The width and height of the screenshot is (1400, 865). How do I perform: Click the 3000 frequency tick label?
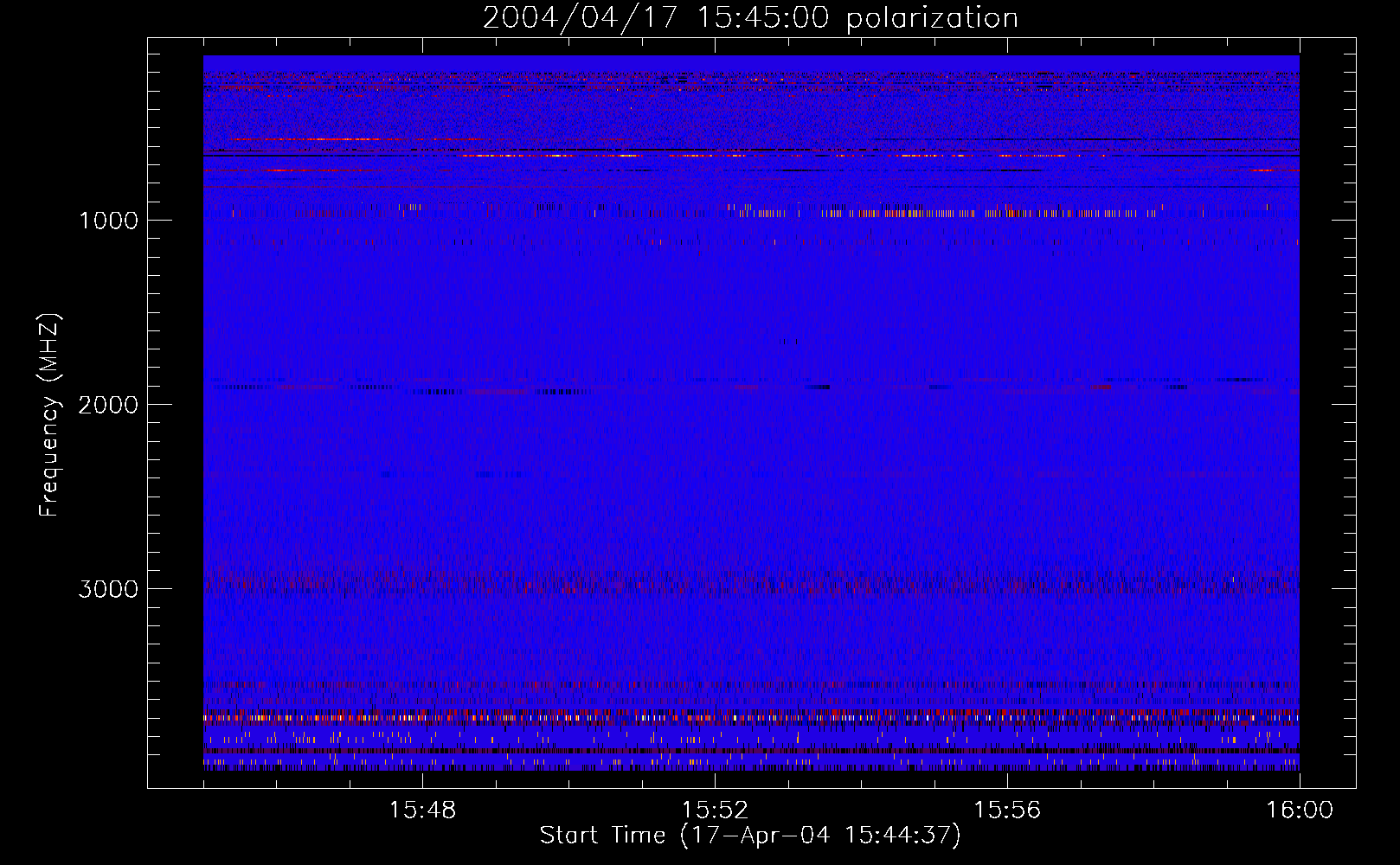108,588
